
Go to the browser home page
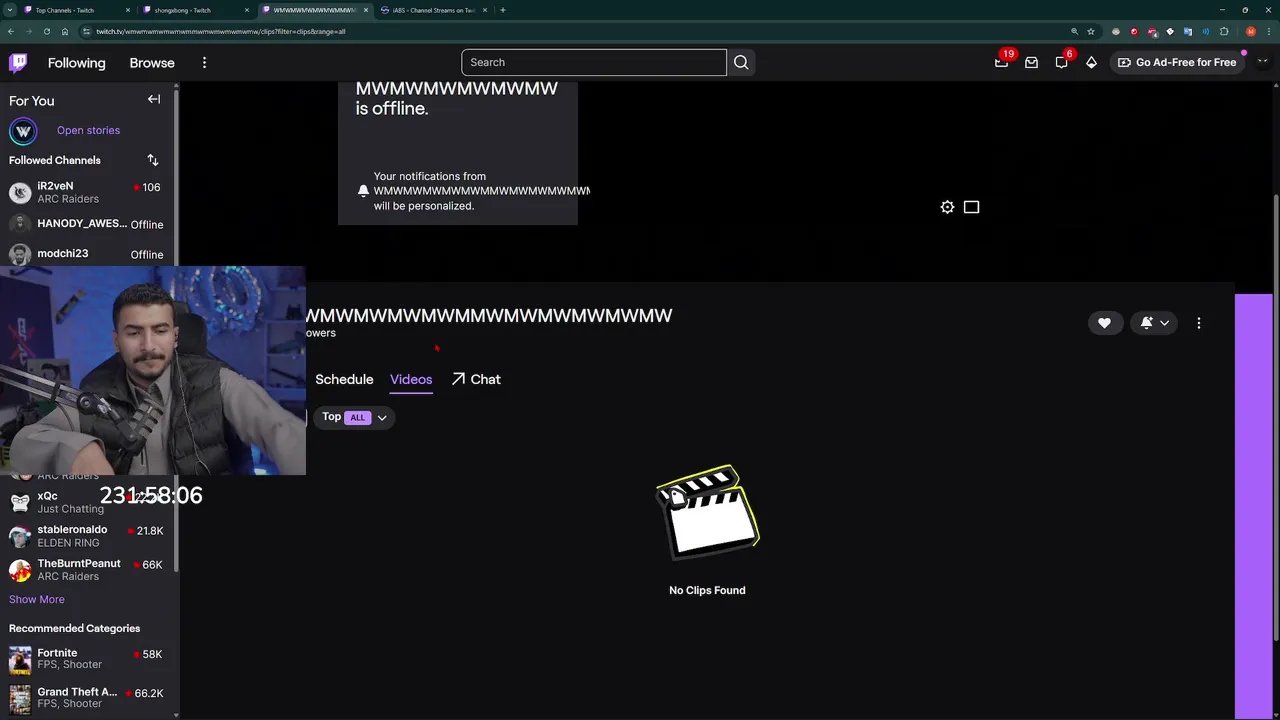(x=64, y=31)
